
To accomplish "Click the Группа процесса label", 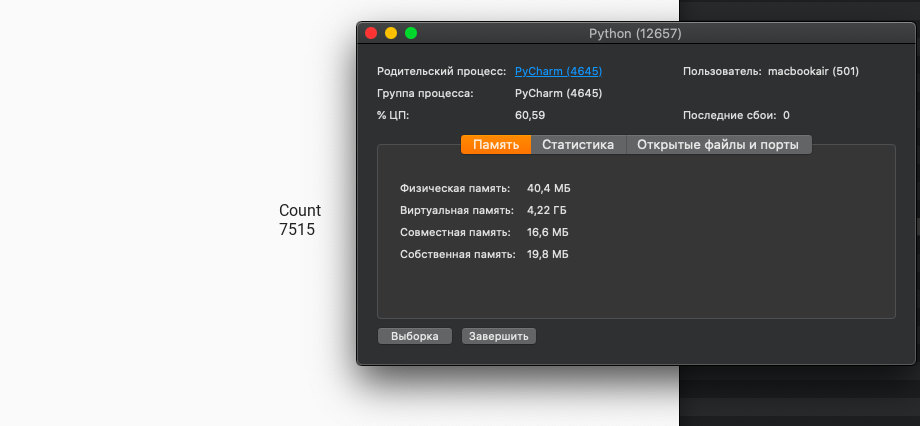I will 425,93.
